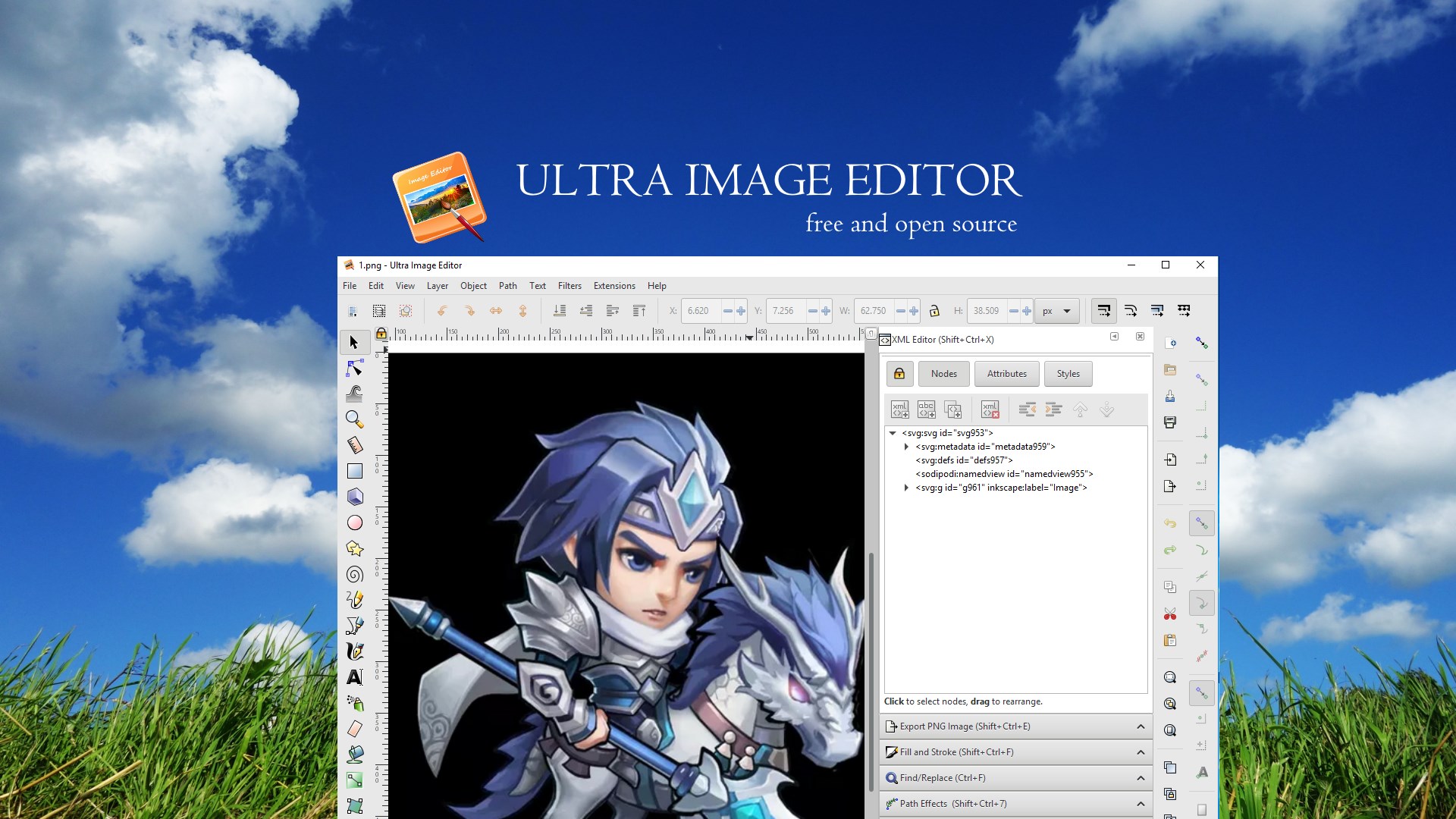The height and width of the screenshot is (819, 1456).
Task: Toggle the width/height ratio lock
Action: point(934,311)
